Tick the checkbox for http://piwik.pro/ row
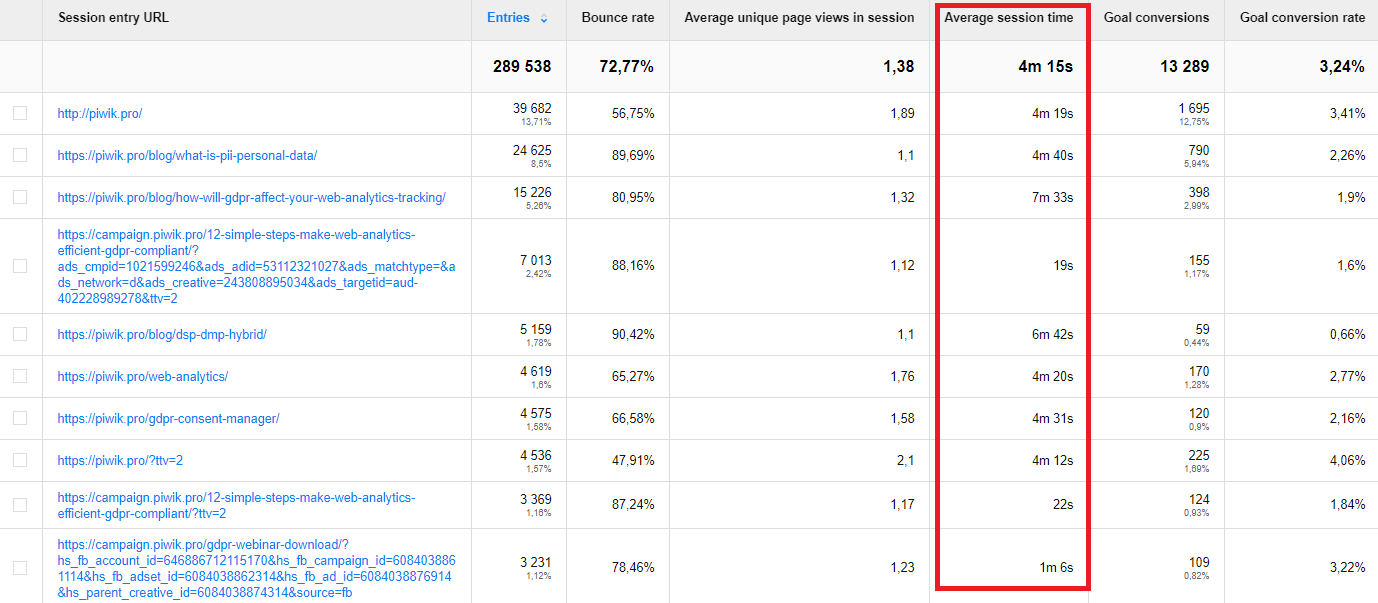The height and width of the screenshot is (603, 1378). (20, 114)
